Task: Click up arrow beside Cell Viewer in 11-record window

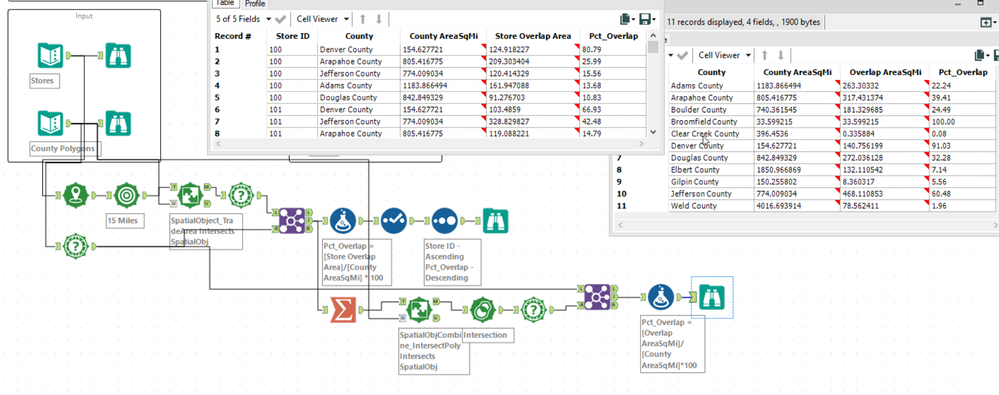Action: coord(765,55)
